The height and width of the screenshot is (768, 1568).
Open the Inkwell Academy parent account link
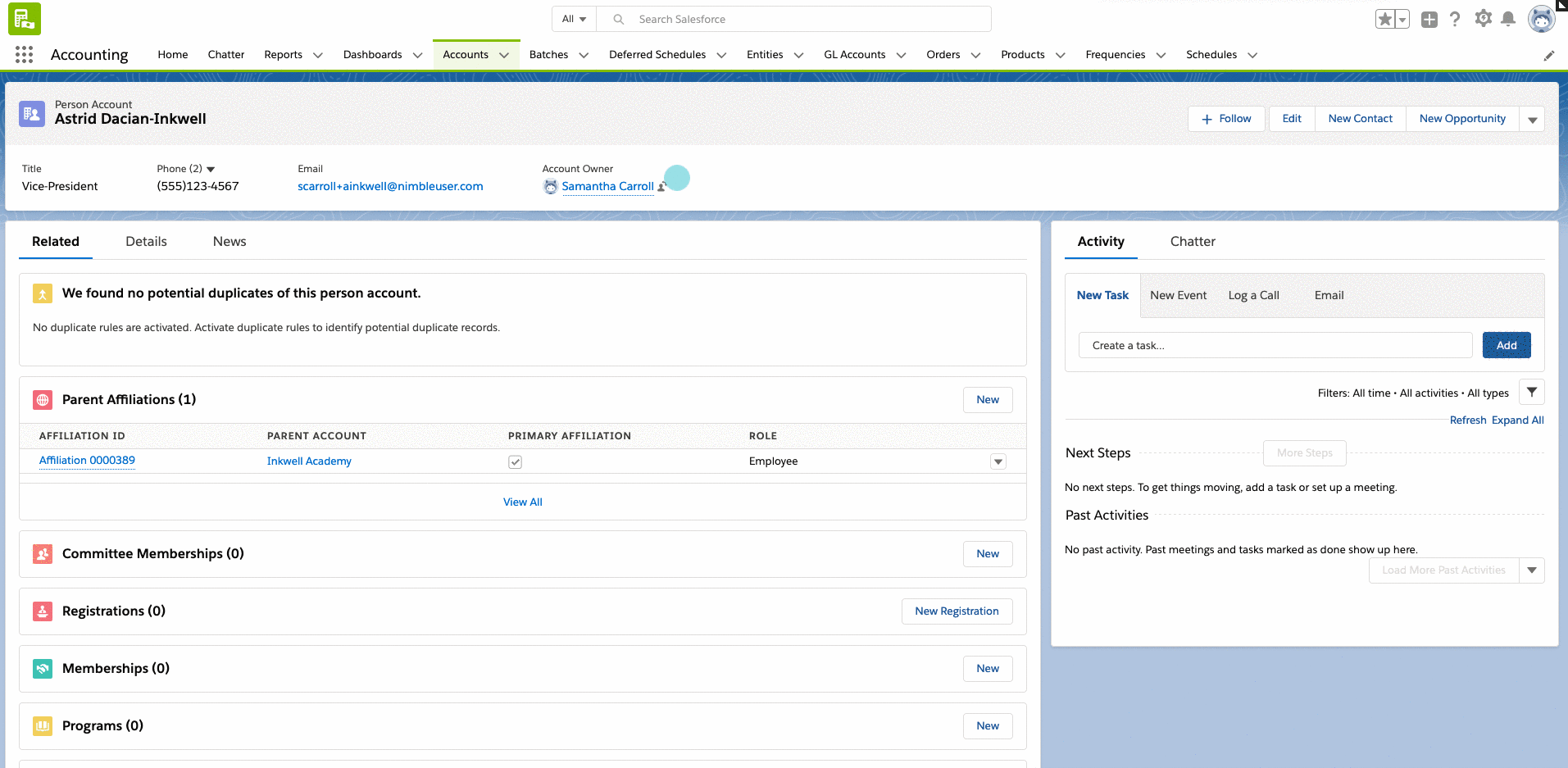coord(309,461)
